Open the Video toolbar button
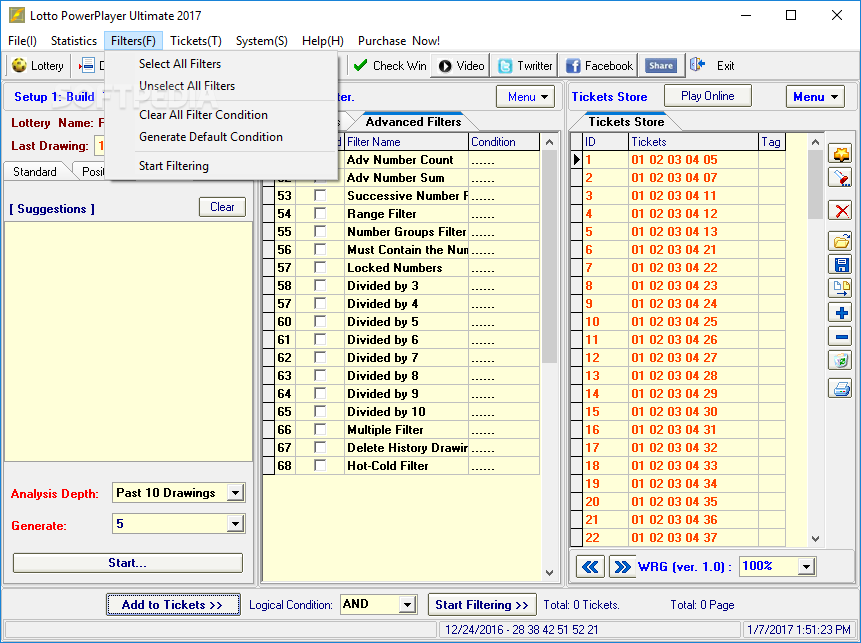Image resolution: width=861 pixels, height=643 pixels. pos(461,66)
